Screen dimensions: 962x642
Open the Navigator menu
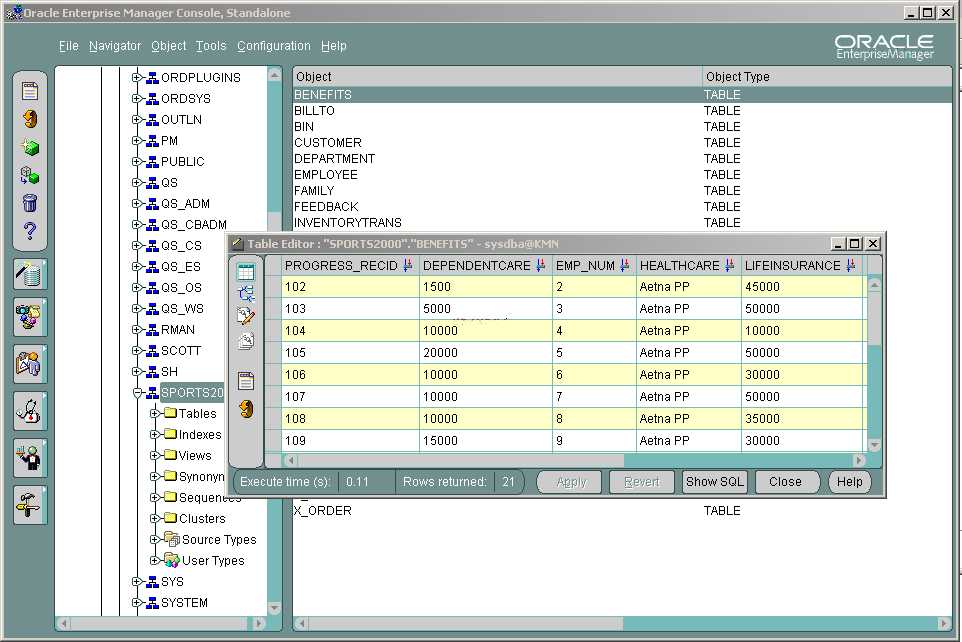(115, 46)
